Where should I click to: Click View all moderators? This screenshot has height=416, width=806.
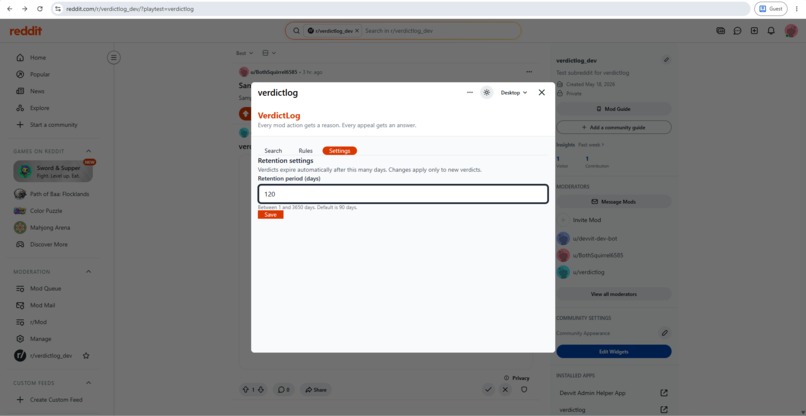pyautogui.click(x=614, y=294)
